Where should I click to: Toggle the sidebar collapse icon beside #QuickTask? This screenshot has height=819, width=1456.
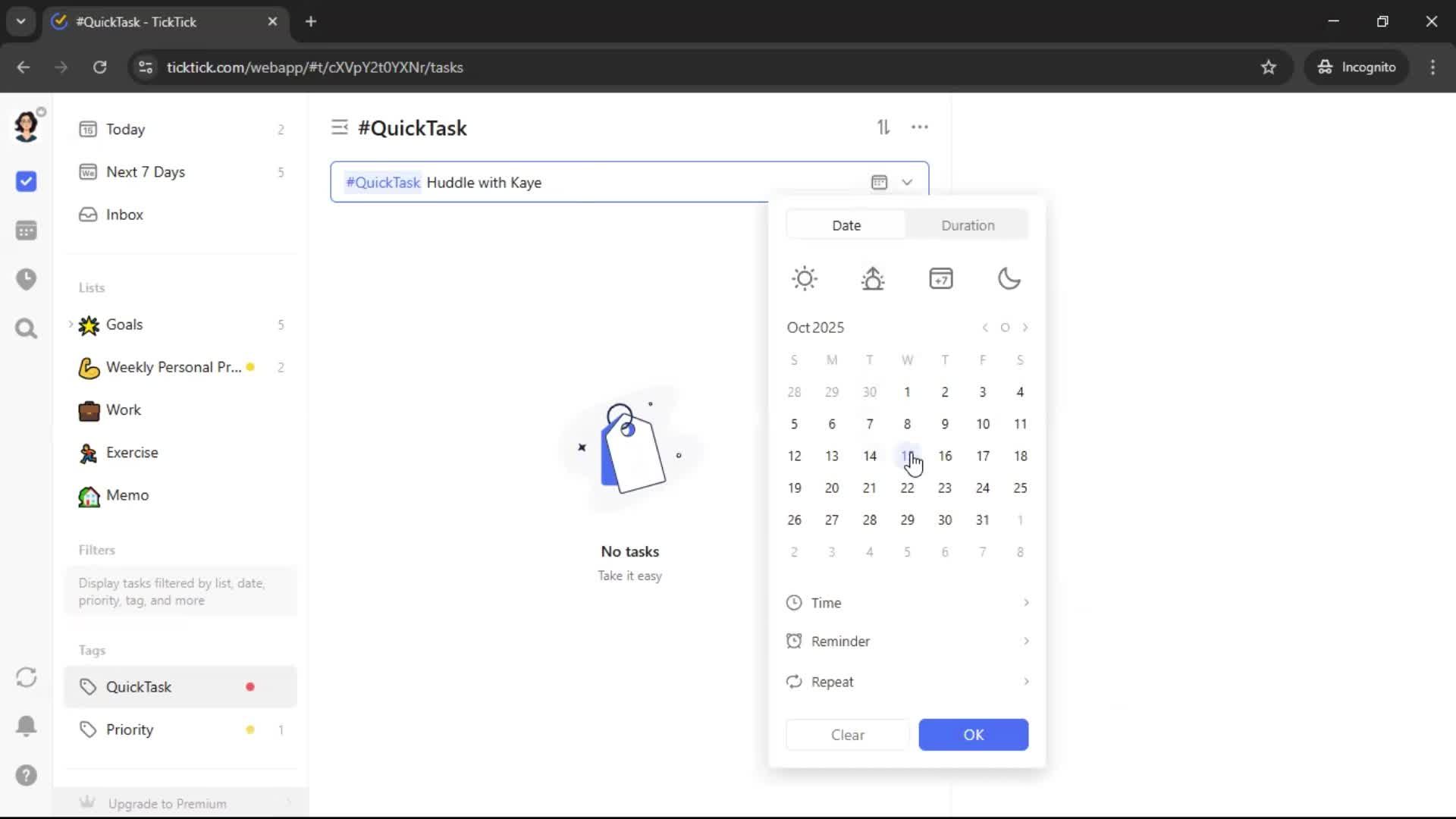339,127
